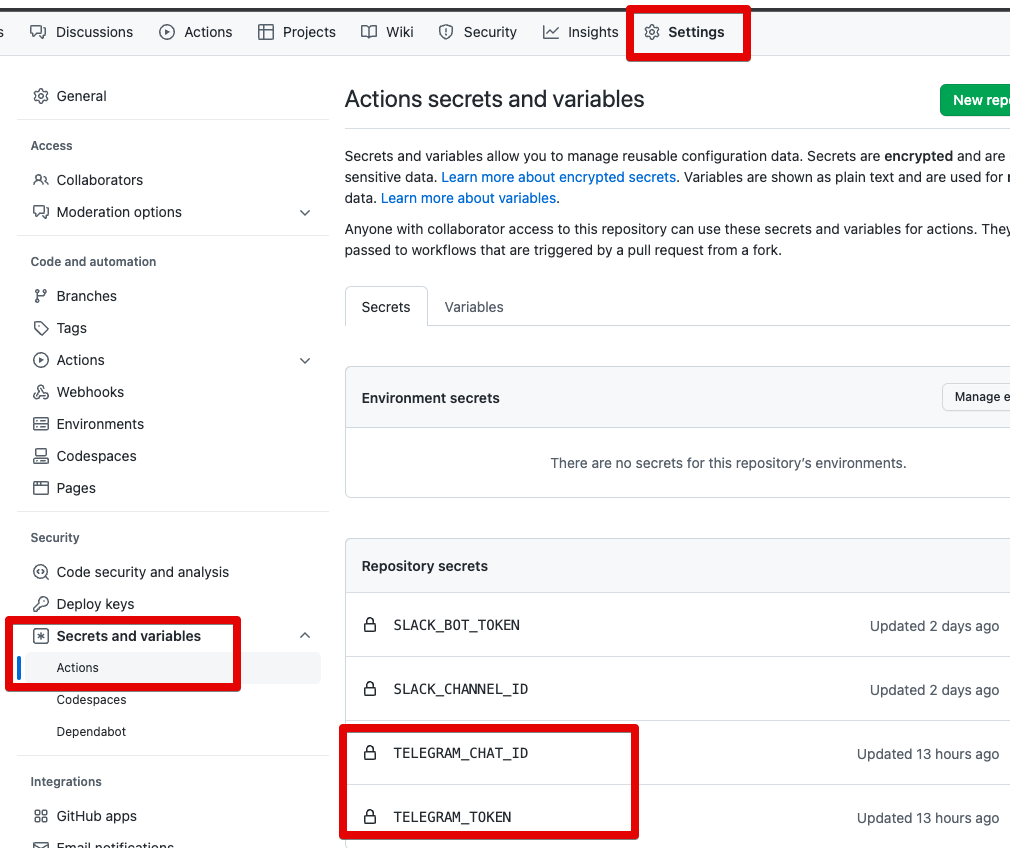Screen dimensions: 1010x848
Task: Click the Code security and analysis icon
Action: tap(41, 572)
